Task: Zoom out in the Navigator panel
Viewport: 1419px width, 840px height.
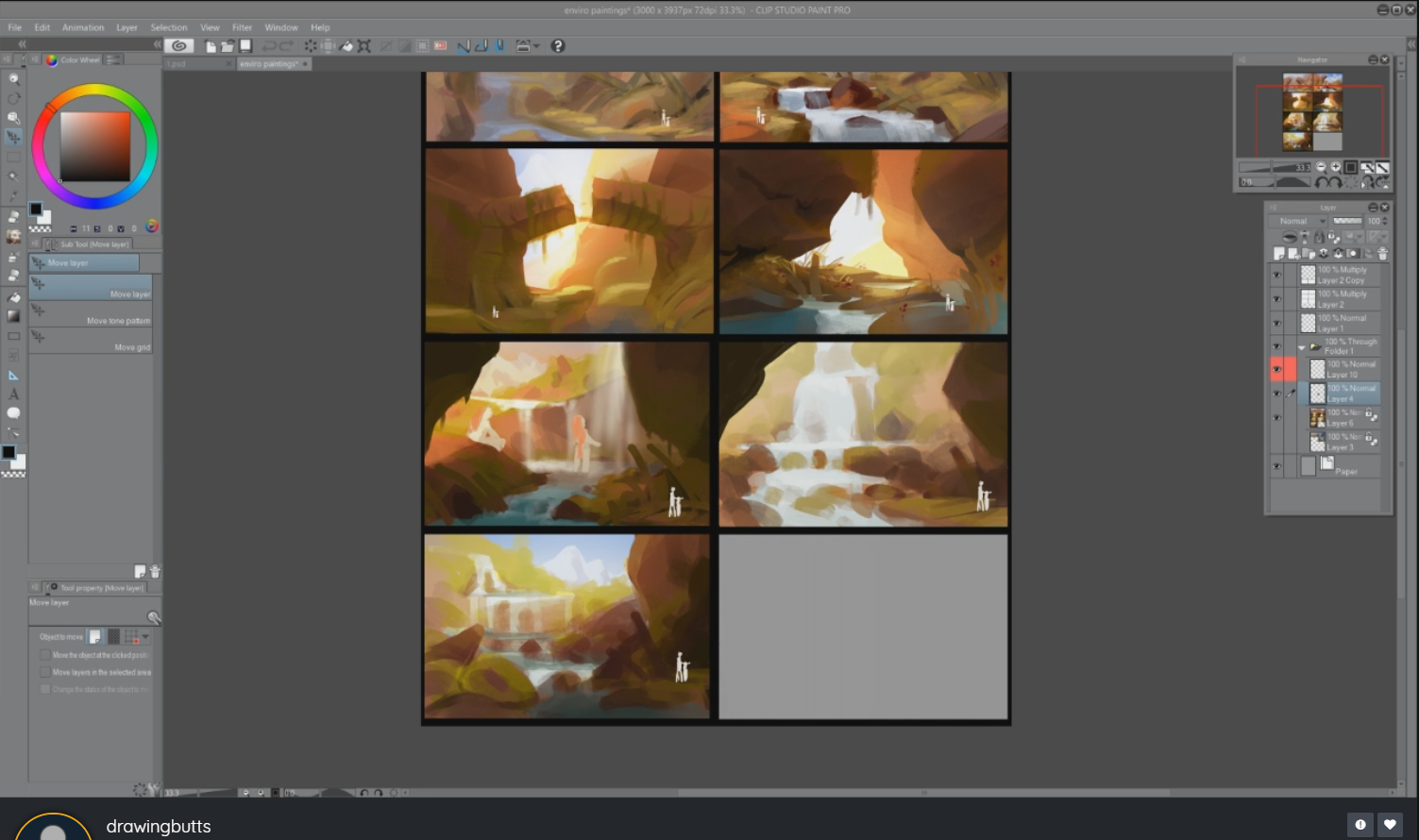Action: (x=1321, y=167)
